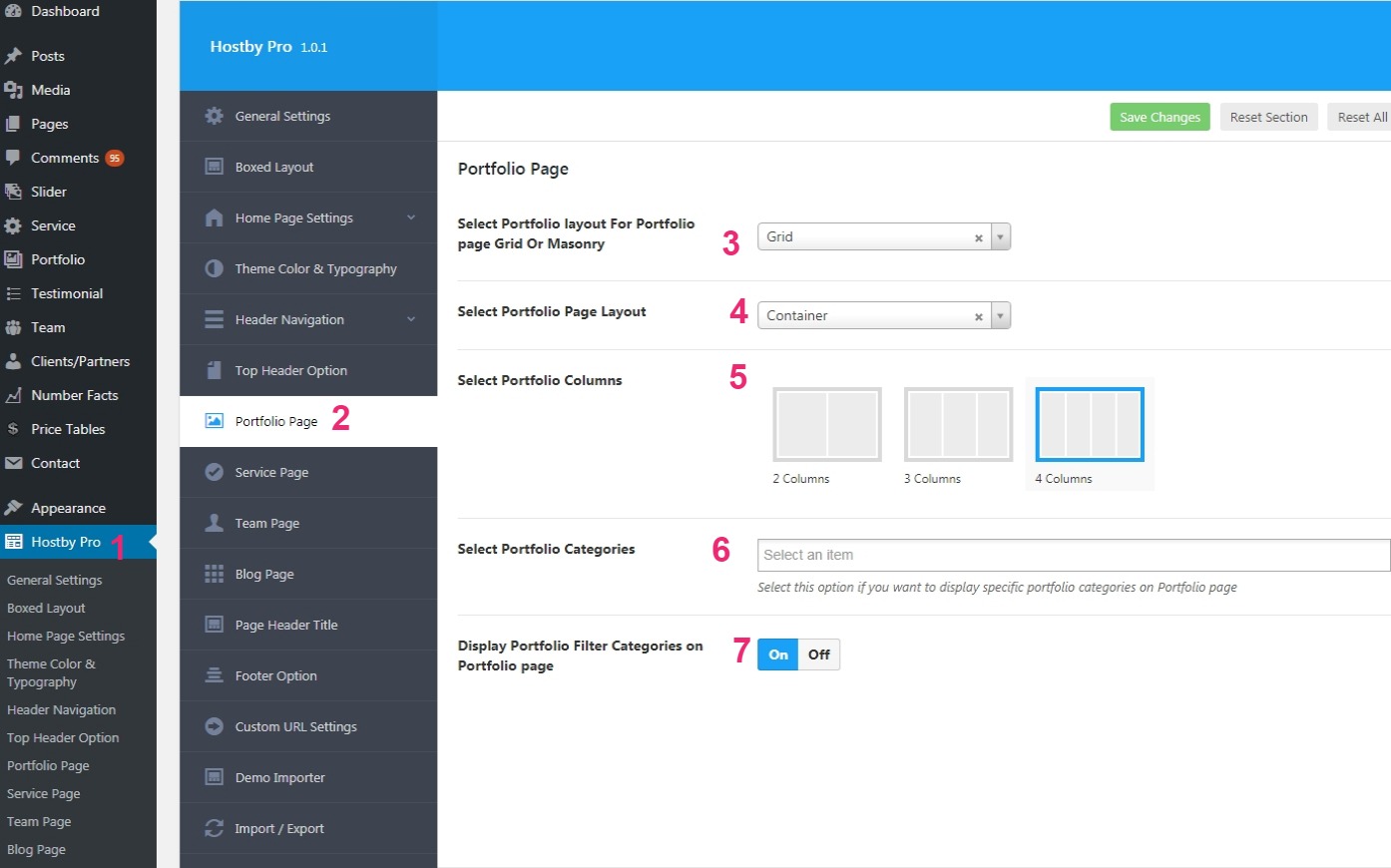The image size is (1391, 868).
Task: Click the General Settings cog icon in options panel
Action: [214, 116]
